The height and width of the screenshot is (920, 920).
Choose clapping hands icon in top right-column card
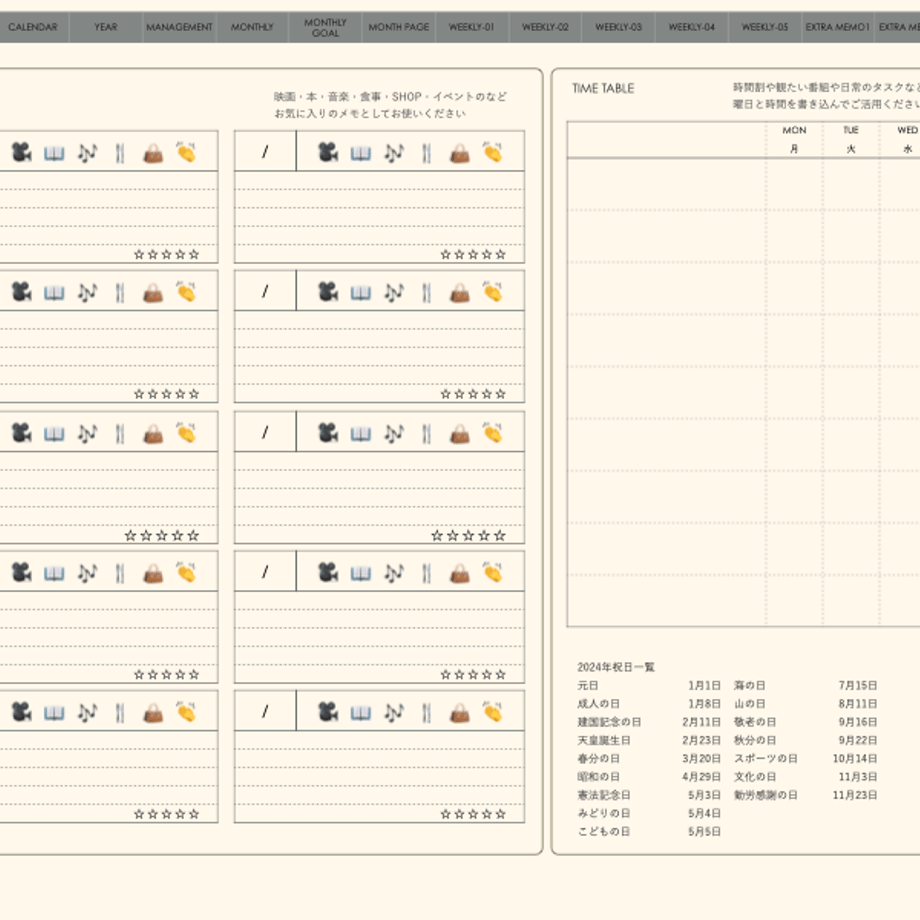[x=493, y=152]
